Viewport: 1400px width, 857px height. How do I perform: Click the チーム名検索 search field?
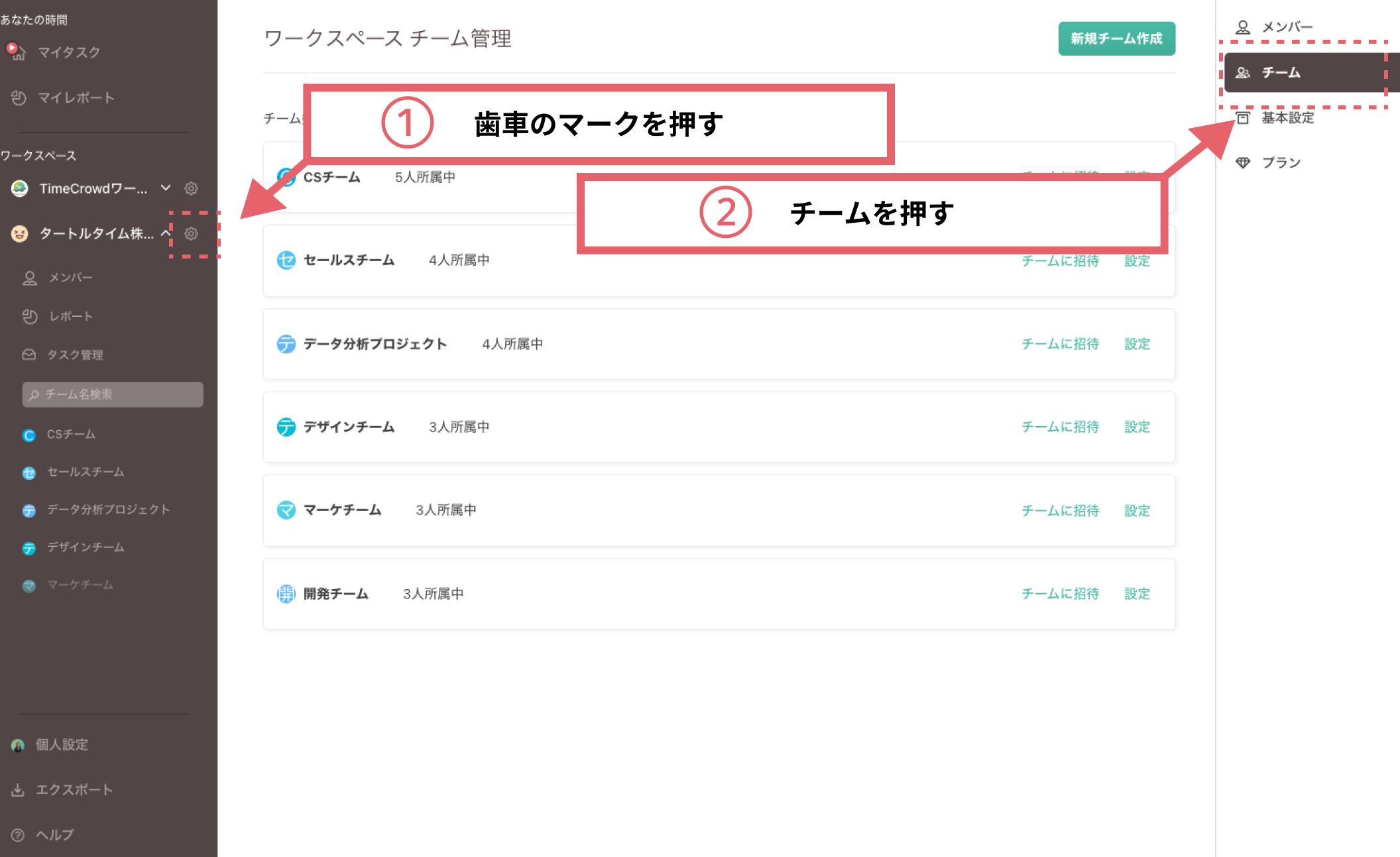(113, 394)
